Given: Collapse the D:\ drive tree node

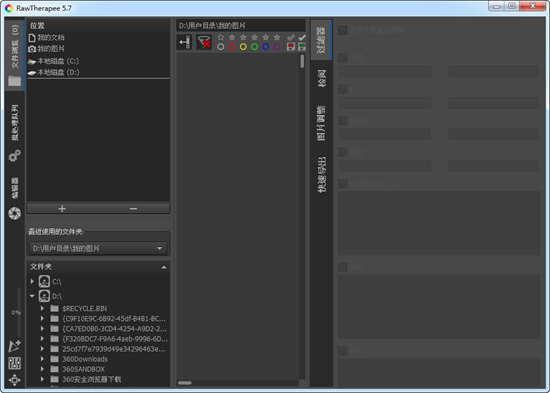Looking at the screenshot, I should tap(32, 296).
